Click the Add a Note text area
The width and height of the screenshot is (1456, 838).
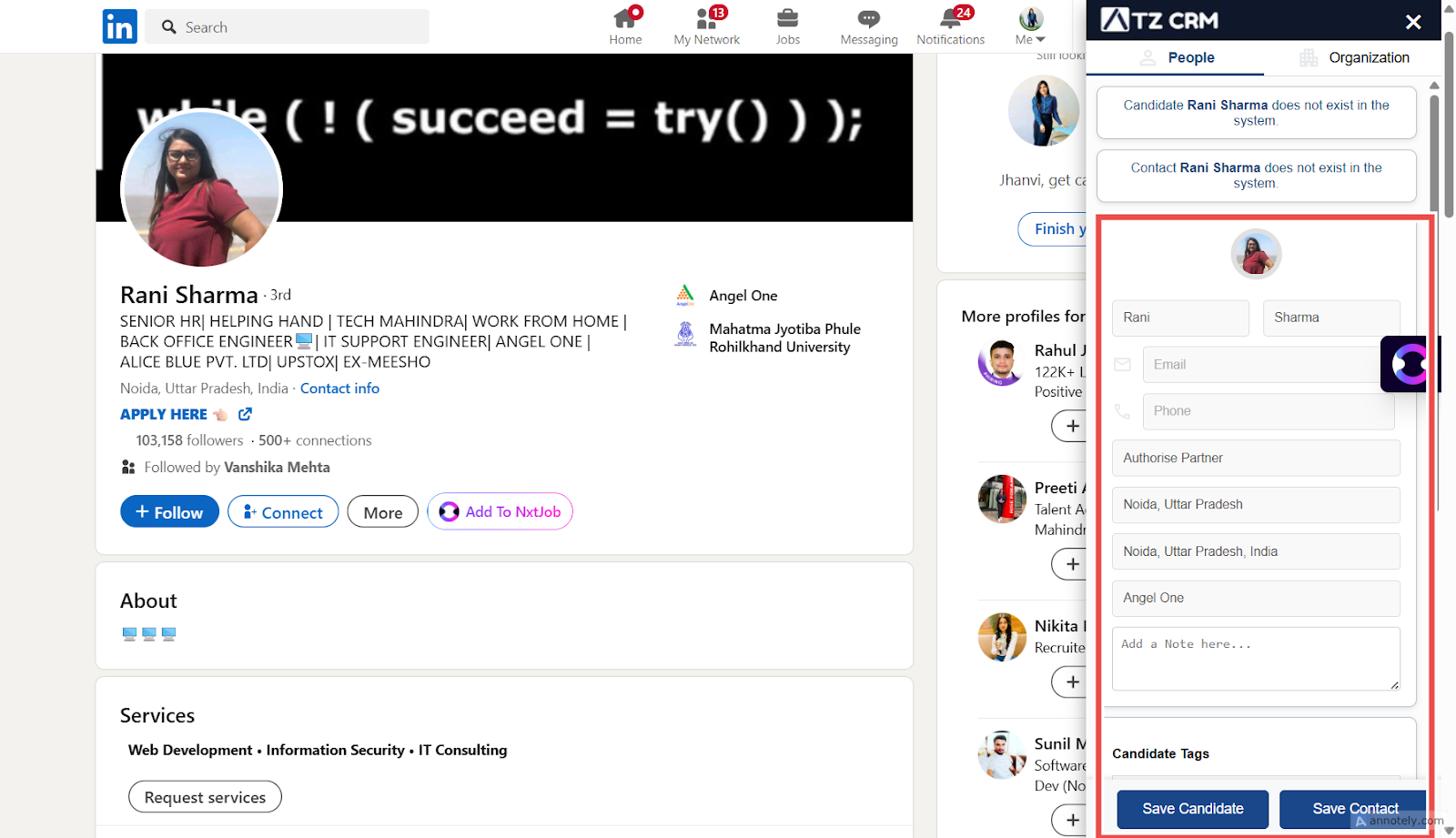pos(1256,659)
